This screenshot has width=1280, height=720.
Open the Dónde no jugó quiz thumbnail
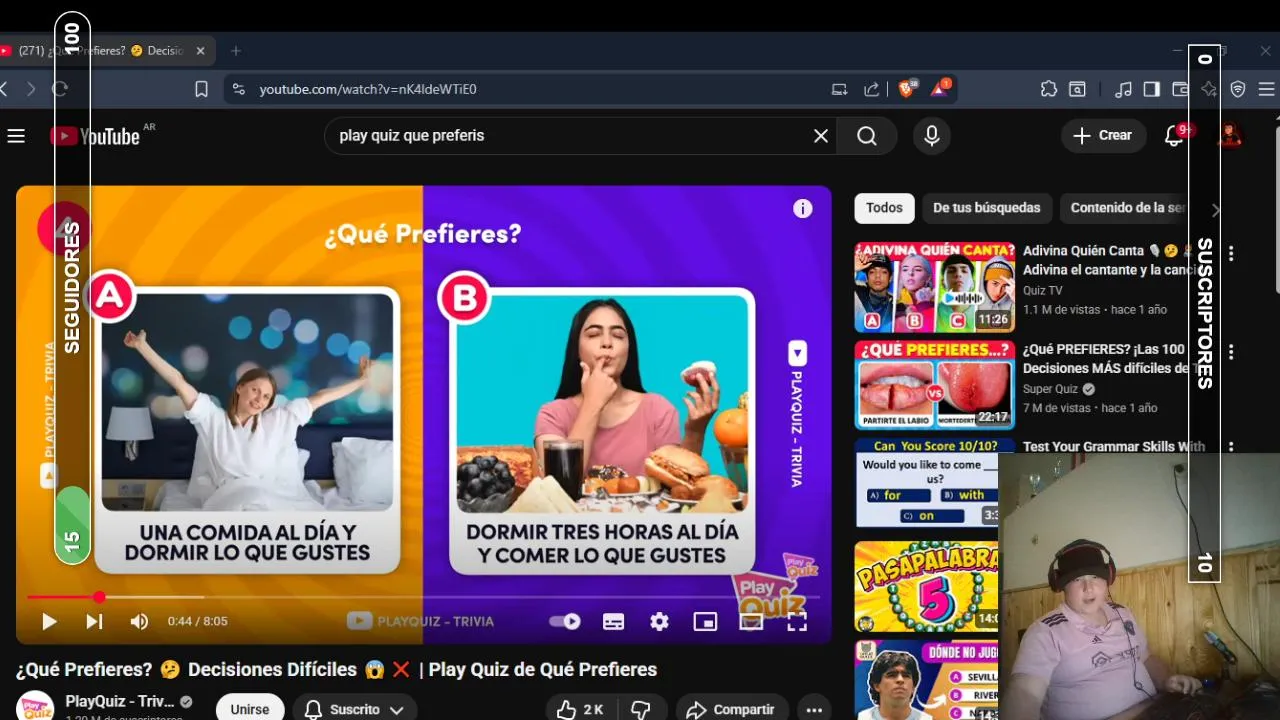926,680
